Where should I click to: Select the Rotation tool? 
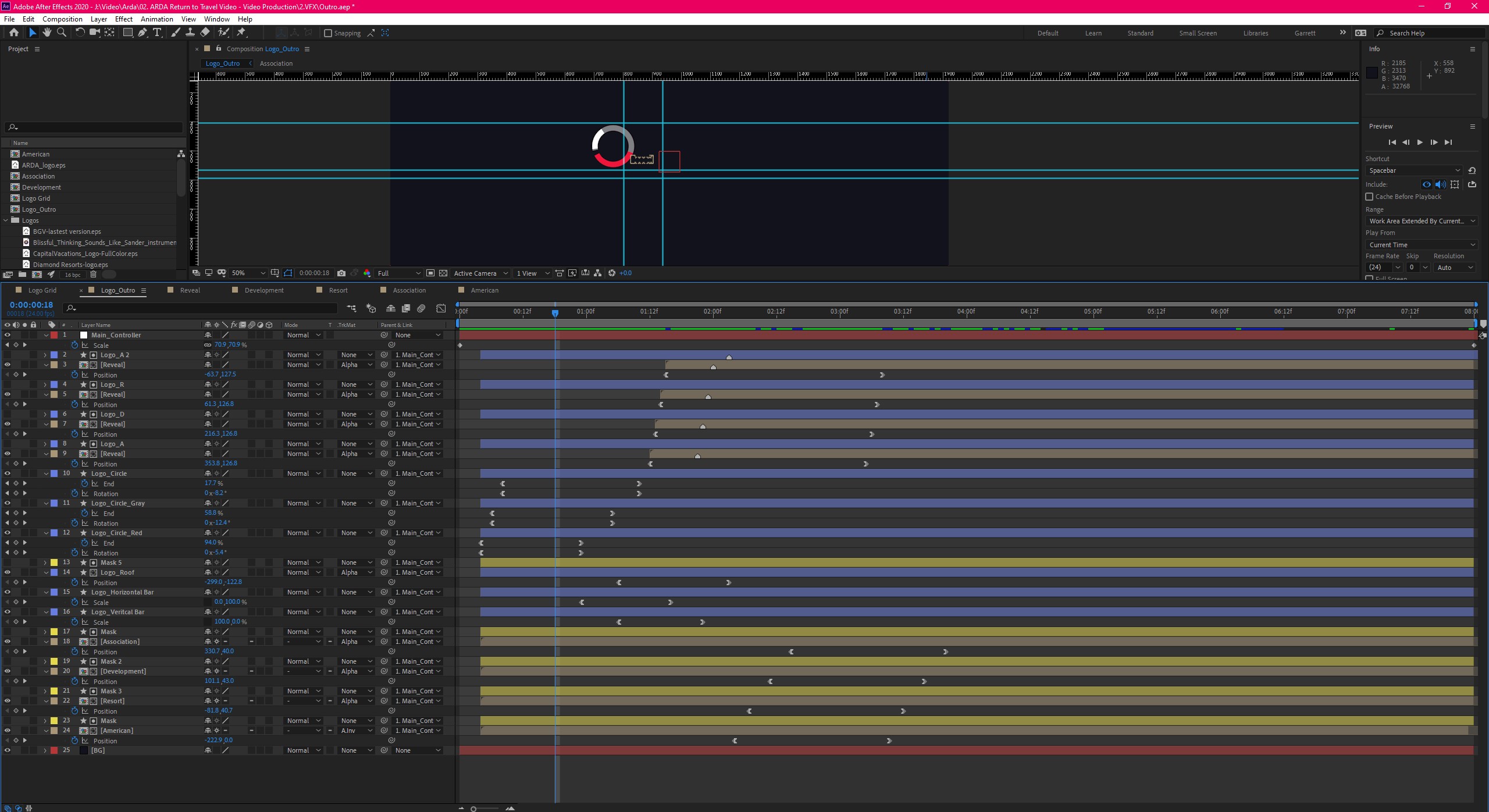coord(80,33)
